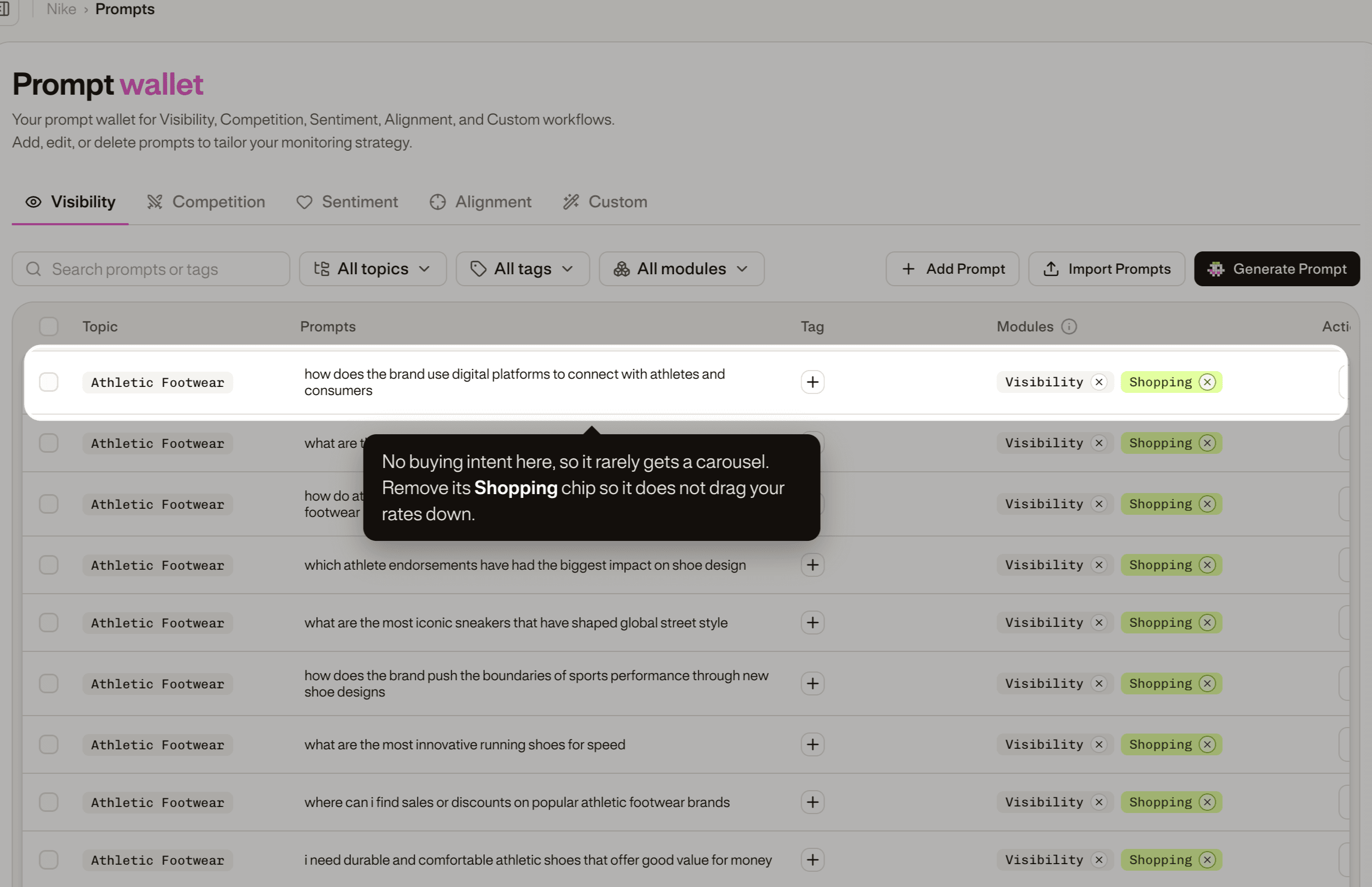Check the digital platforms prompt row
Image resolution: width=1372 pixels, height=887 pixels.
pyautogui.click(x=49, y=382)
